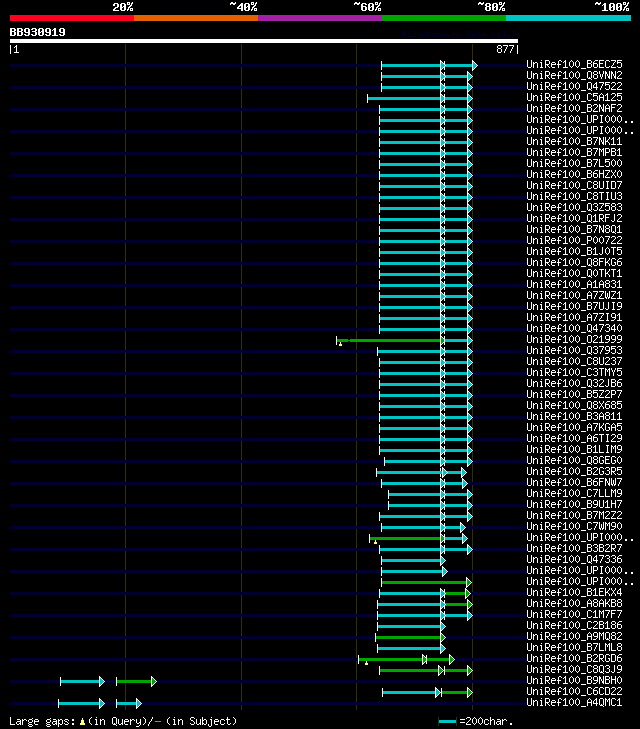
Task: Select the UniRef100_C2B186 label
Action: (574, 625)
